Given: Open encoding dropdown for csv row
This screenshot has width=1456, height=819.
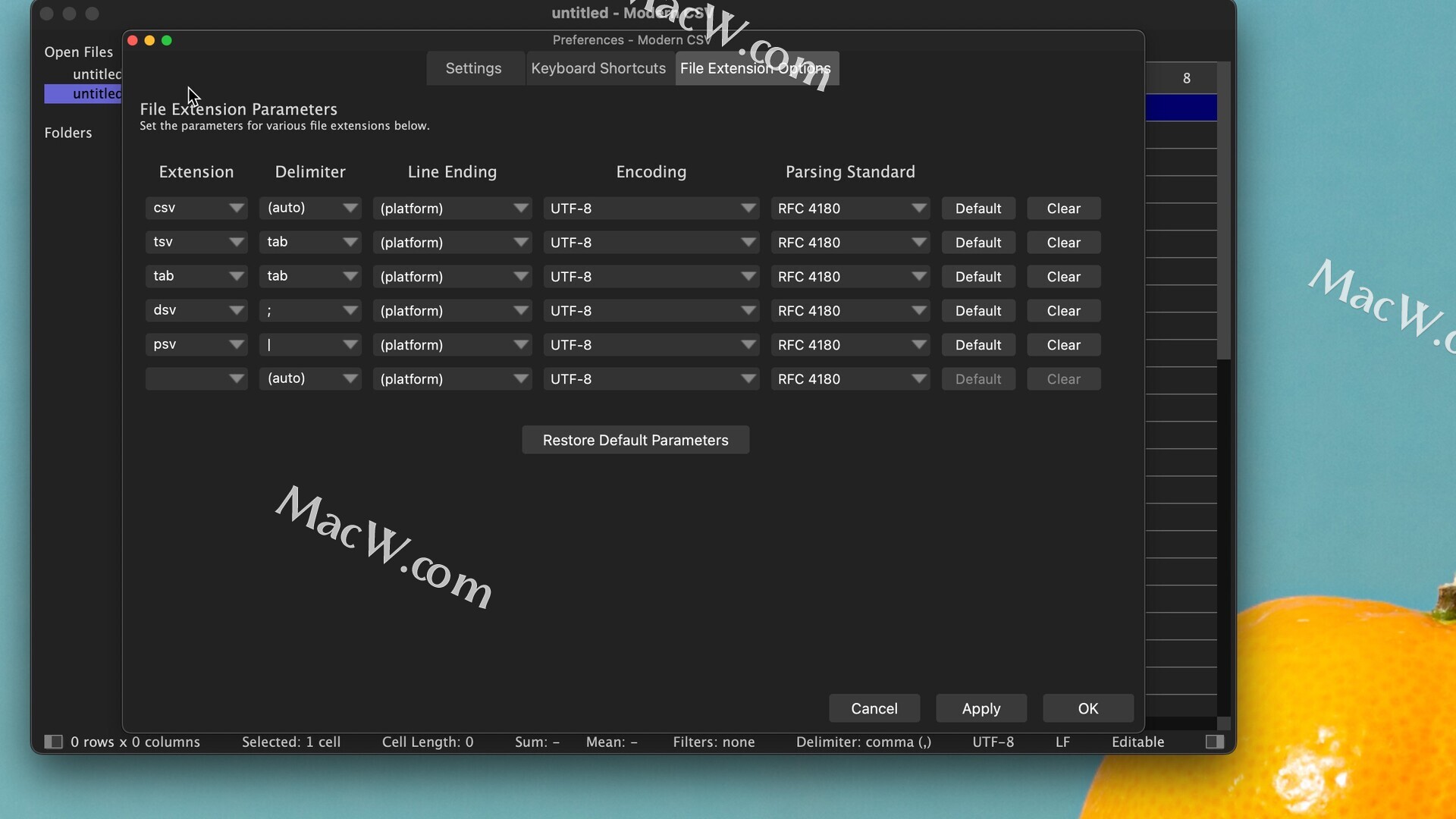Looking at the screenshot, I should (x=651, y=208).
